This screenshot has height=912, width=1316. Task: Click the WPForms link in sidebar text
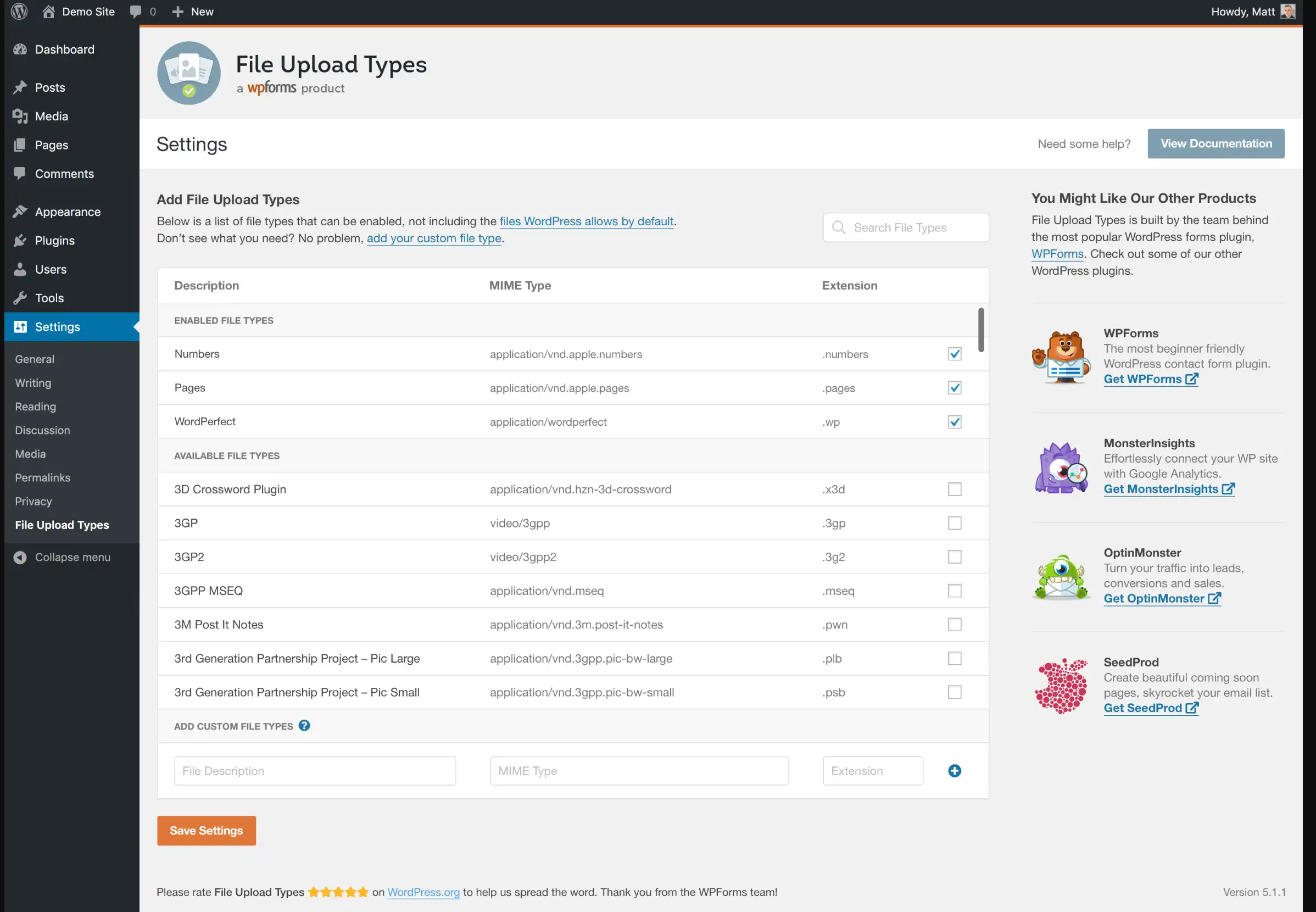(x=1057, y=254)
